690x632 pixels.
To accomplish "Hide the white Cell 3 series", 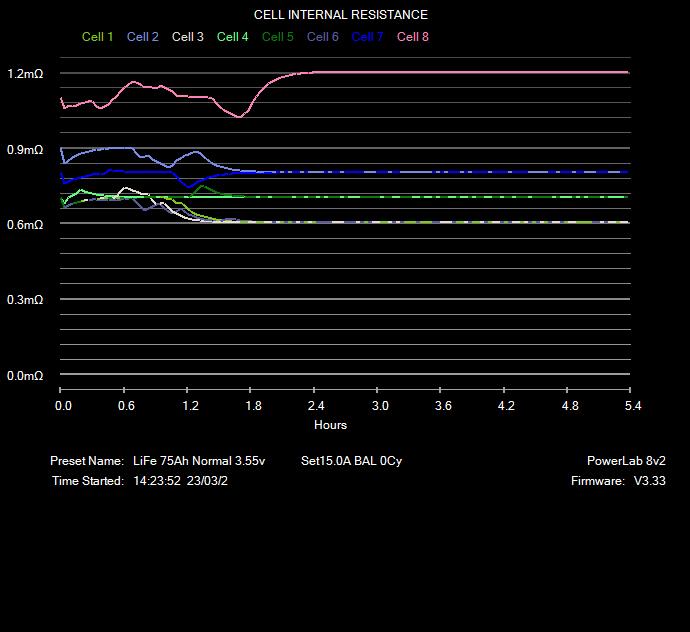I will [187, 37].
